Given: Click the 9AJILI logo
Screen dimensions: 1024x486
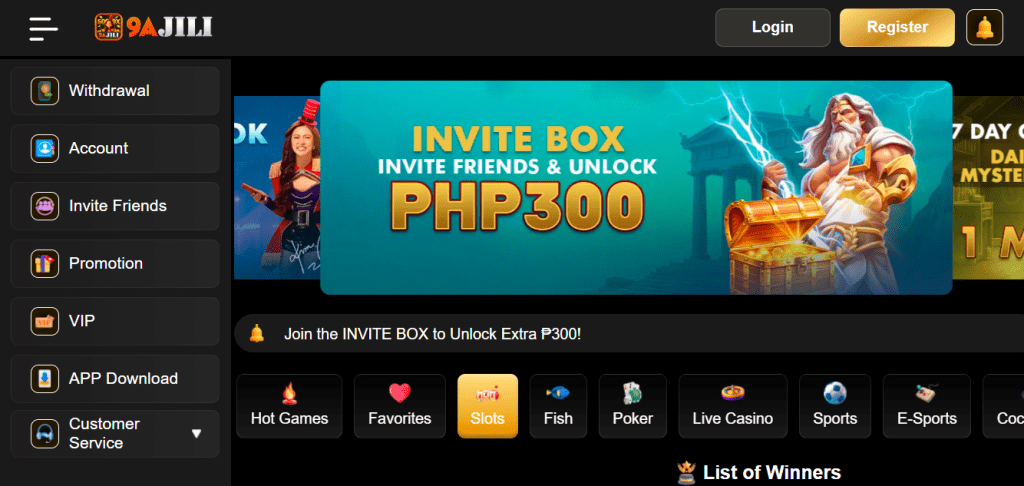Looking at the screenshot, I should tap(153, 27).
